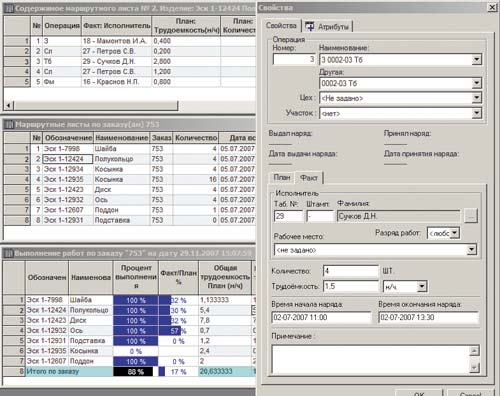This screenshot has height=396, width=500.
Task: Click the 88 % total progress bar
Action: (x=136, y=372)
